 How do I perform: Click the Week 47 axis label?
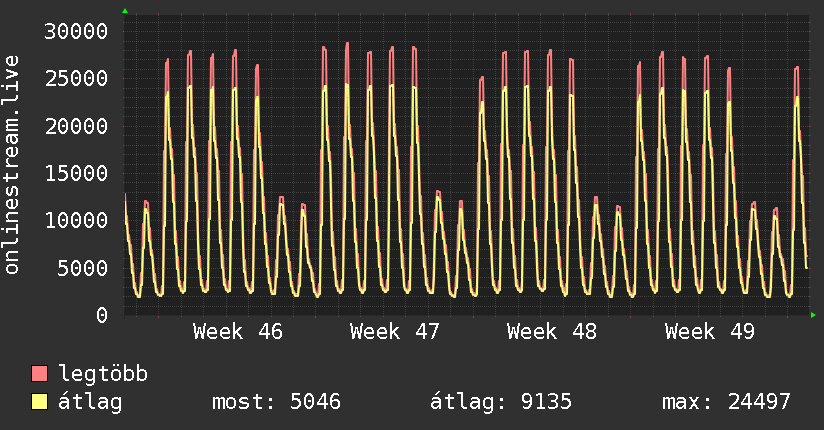pos(395,332)
